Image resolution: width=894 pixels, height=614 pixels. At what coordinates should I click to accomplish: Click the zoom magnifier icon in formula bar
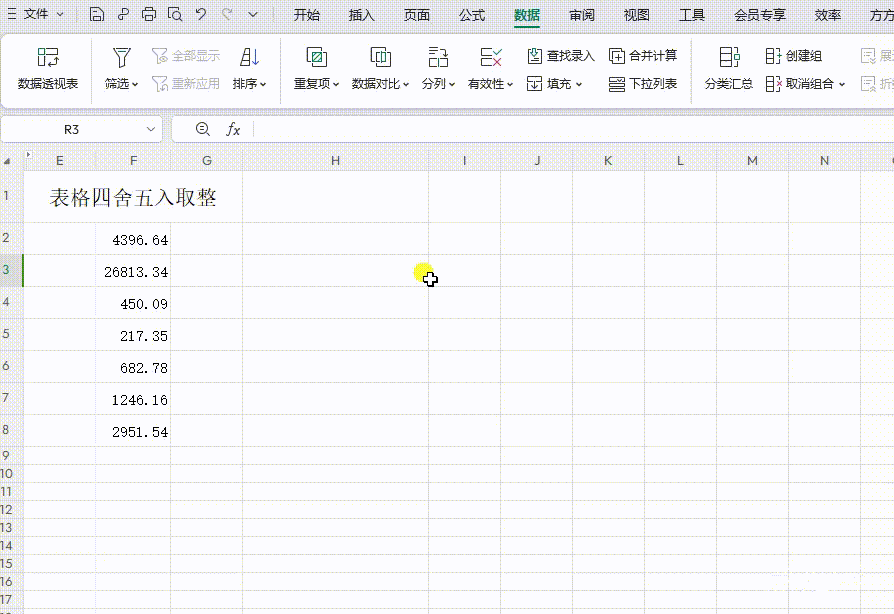point(202,129)
